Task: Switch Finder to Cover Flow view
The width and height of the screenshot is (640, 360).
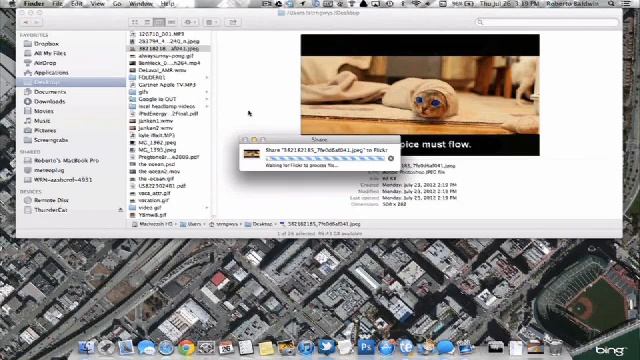Action: tap(171, 22)
